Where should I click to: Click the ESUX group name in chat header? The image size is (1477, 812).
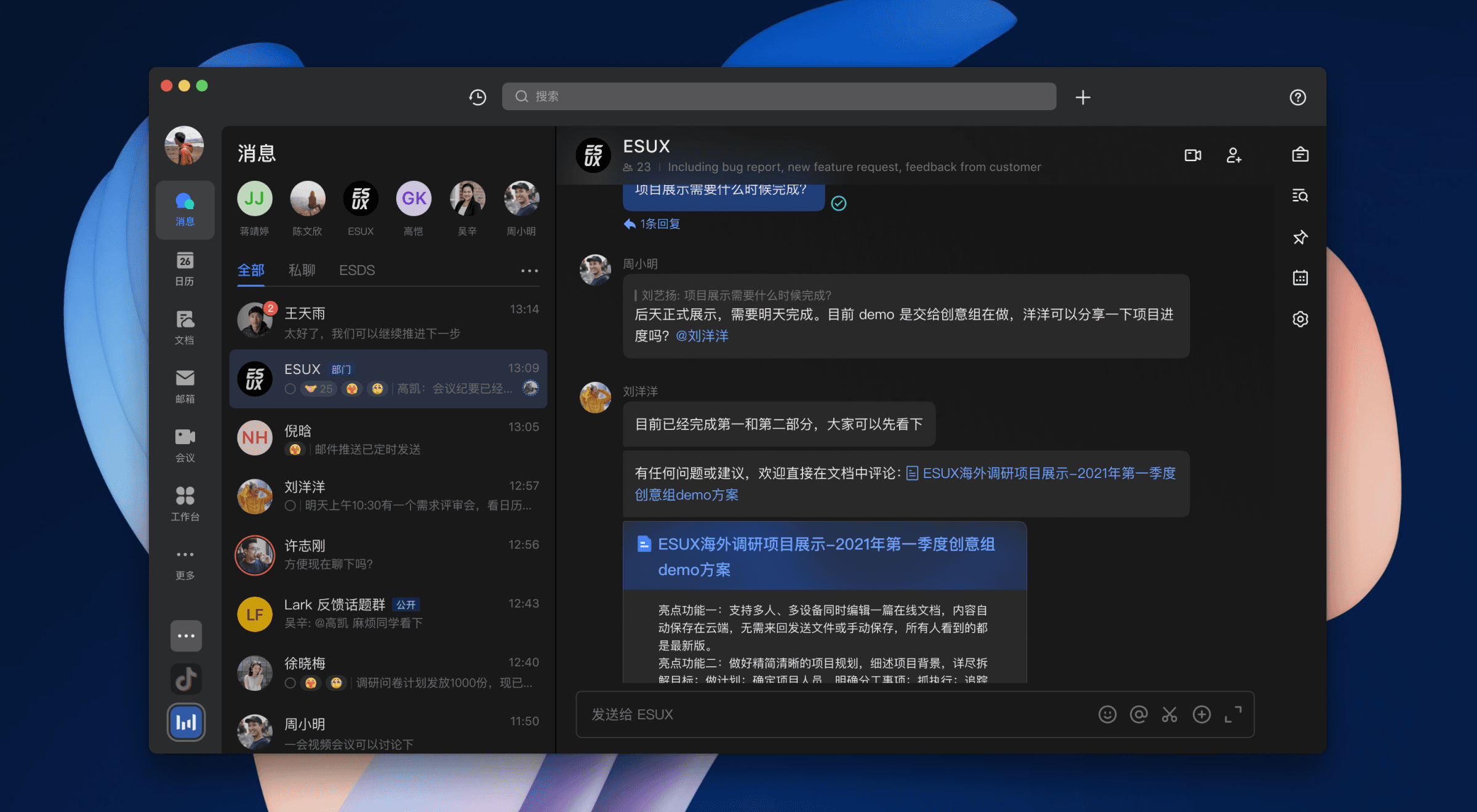pos(646,146)
